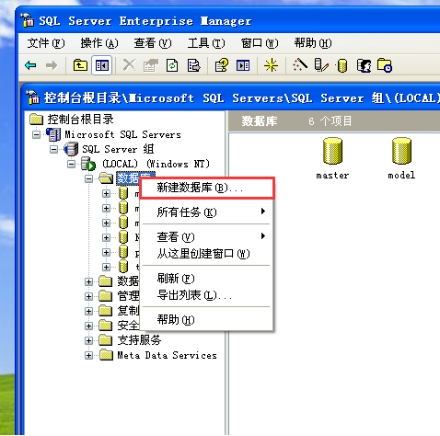Select (LOCAL) (Windows NT) tree label

point(156,164)
